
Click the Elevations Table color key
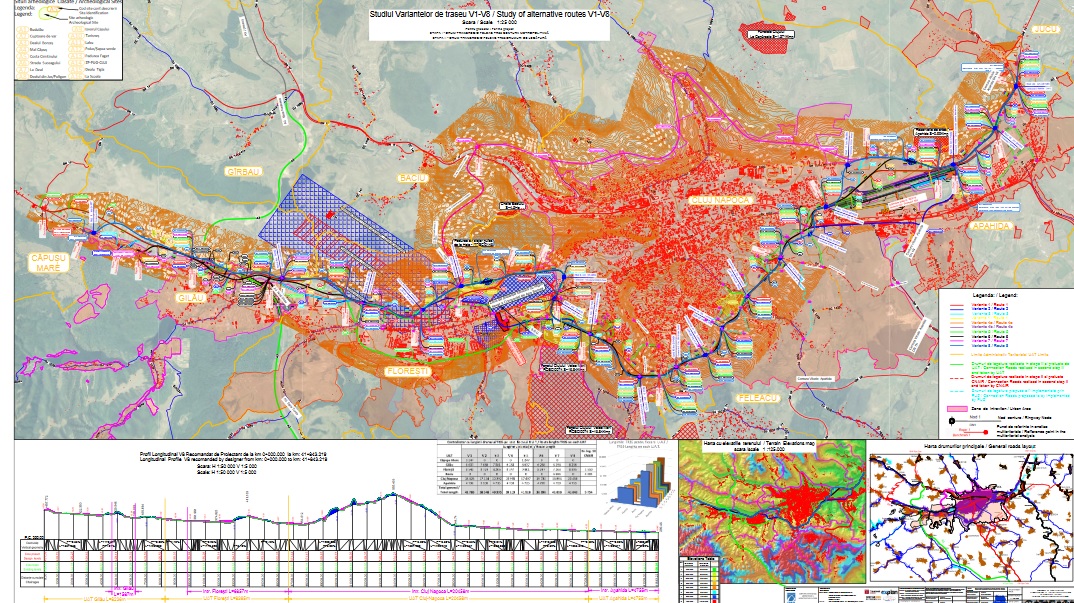pos(699,580)
